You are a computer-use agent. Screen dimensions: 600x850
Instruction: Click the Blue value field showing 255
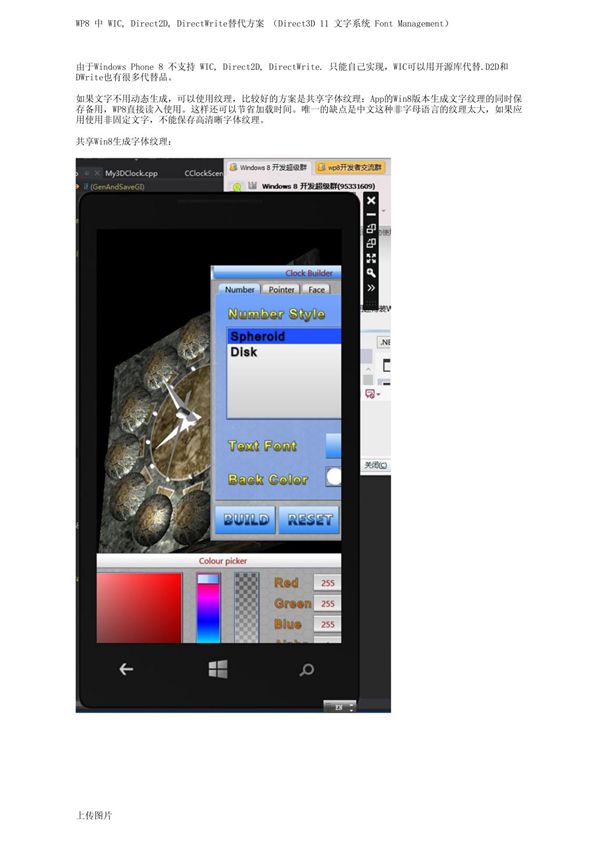pos(327,624)
